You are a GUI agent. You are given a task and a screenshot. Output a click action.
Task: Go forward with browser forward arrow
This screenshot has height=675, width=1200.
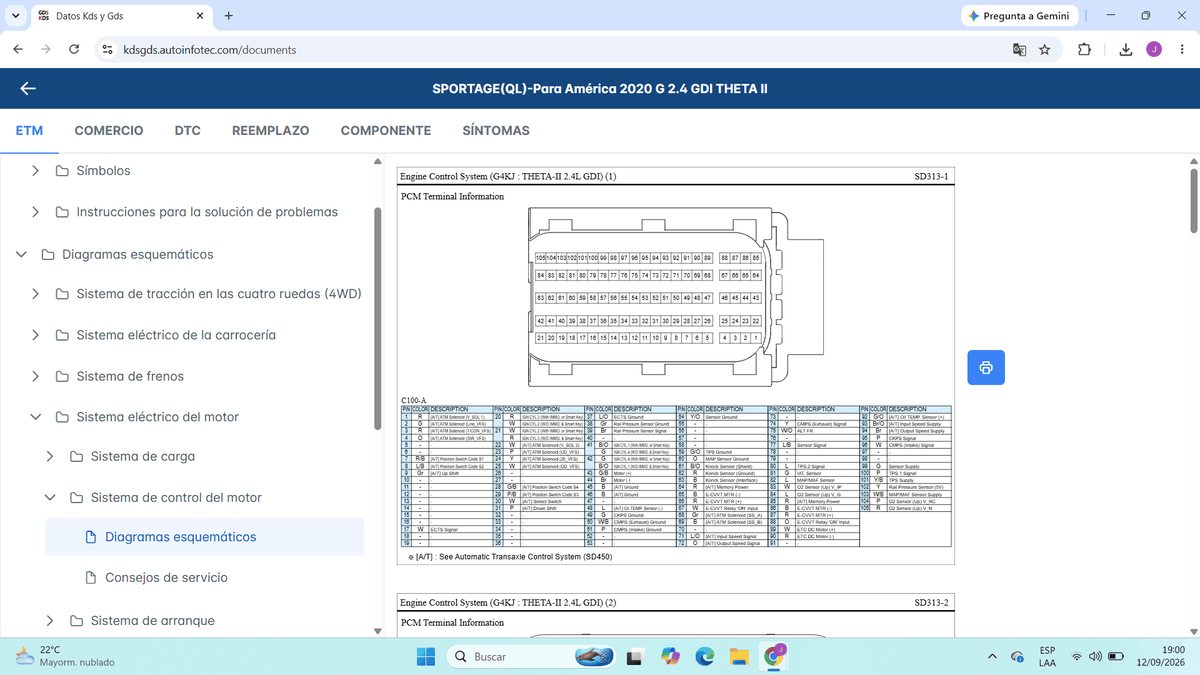click(46, 50)
